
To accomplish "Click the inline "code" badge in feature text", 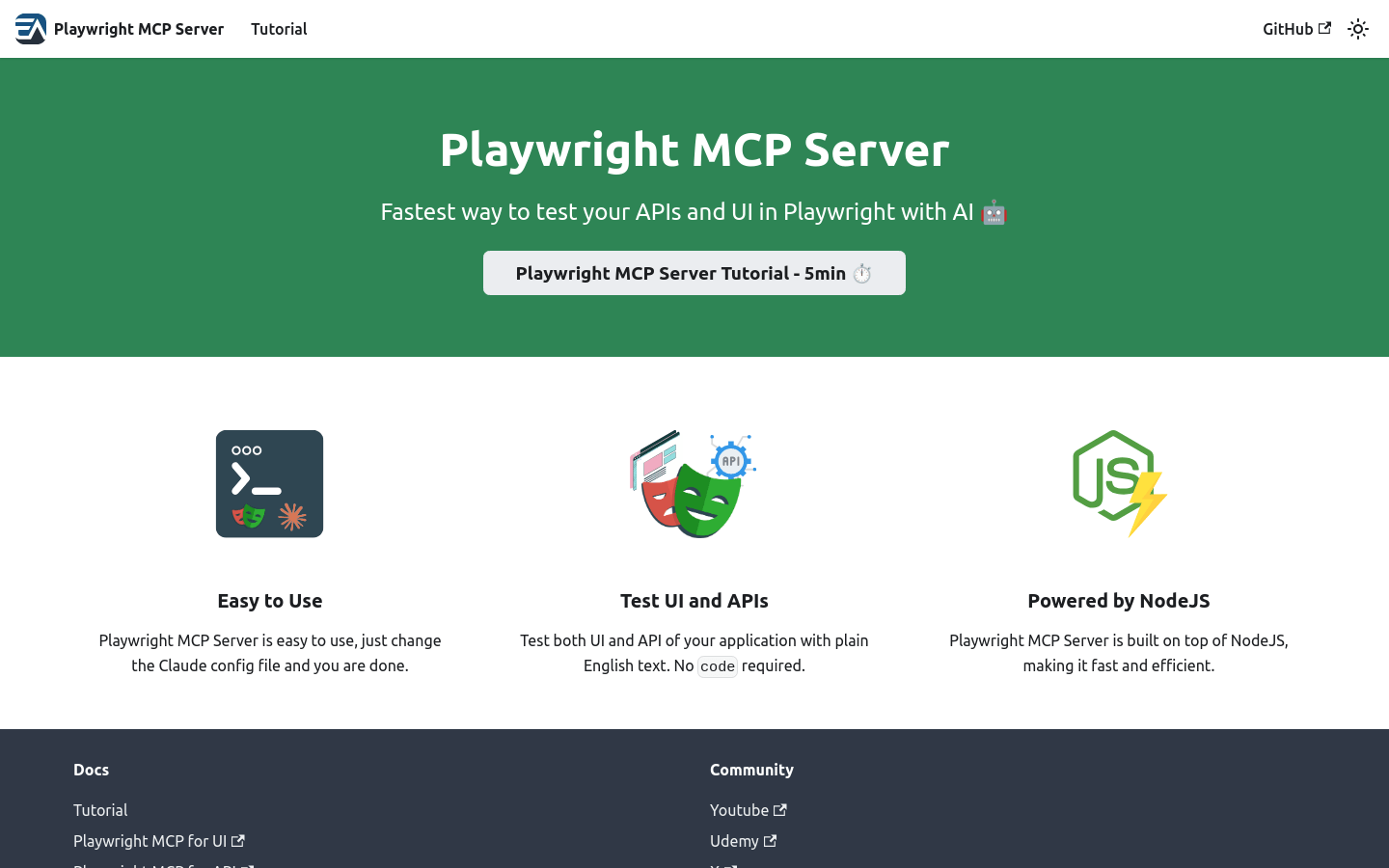I will point(718,665).
